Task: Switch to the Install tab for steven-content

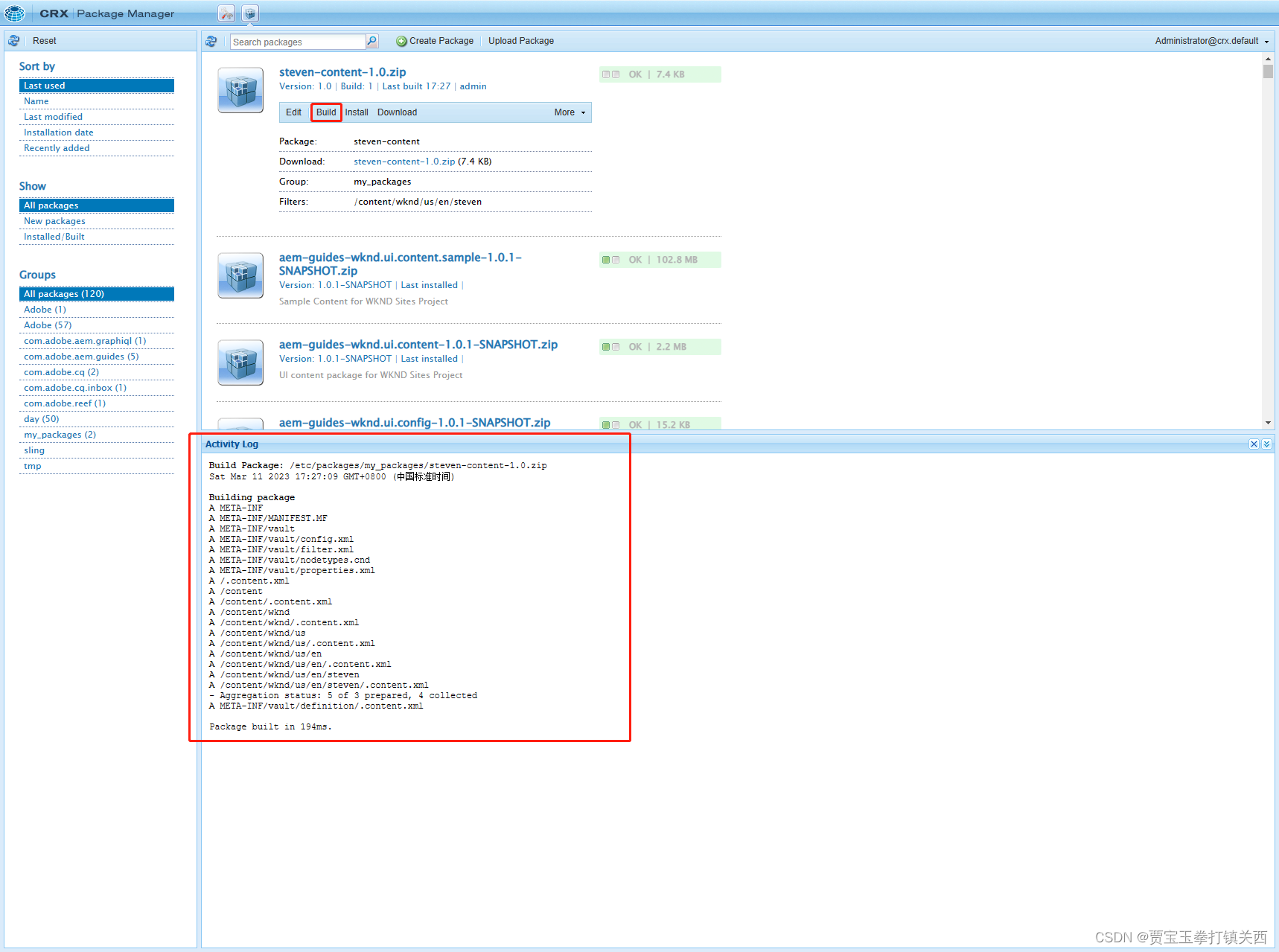Action: click(x=357, y=112)
